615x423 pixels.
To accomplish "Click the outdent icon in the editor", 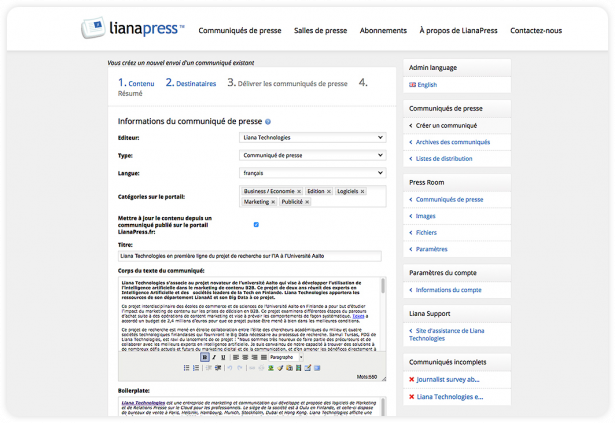I will pyautogui.click(x=208, y=368).
